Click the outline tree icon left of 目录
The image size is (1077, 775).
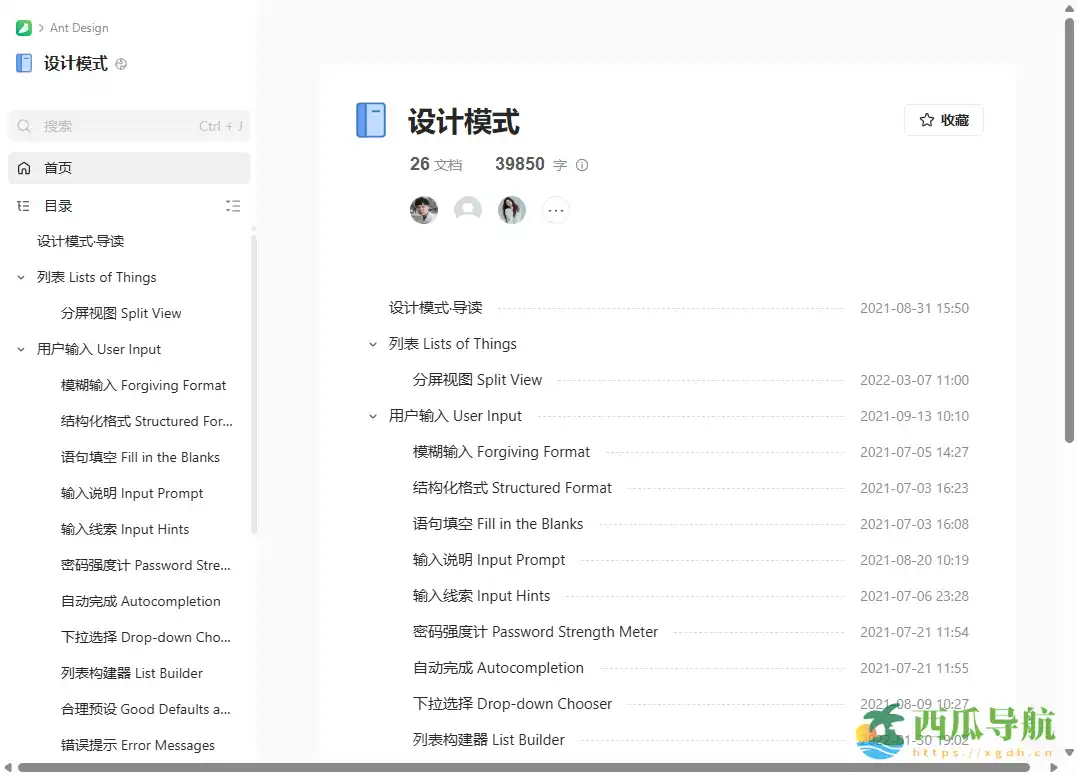(23, 206)
